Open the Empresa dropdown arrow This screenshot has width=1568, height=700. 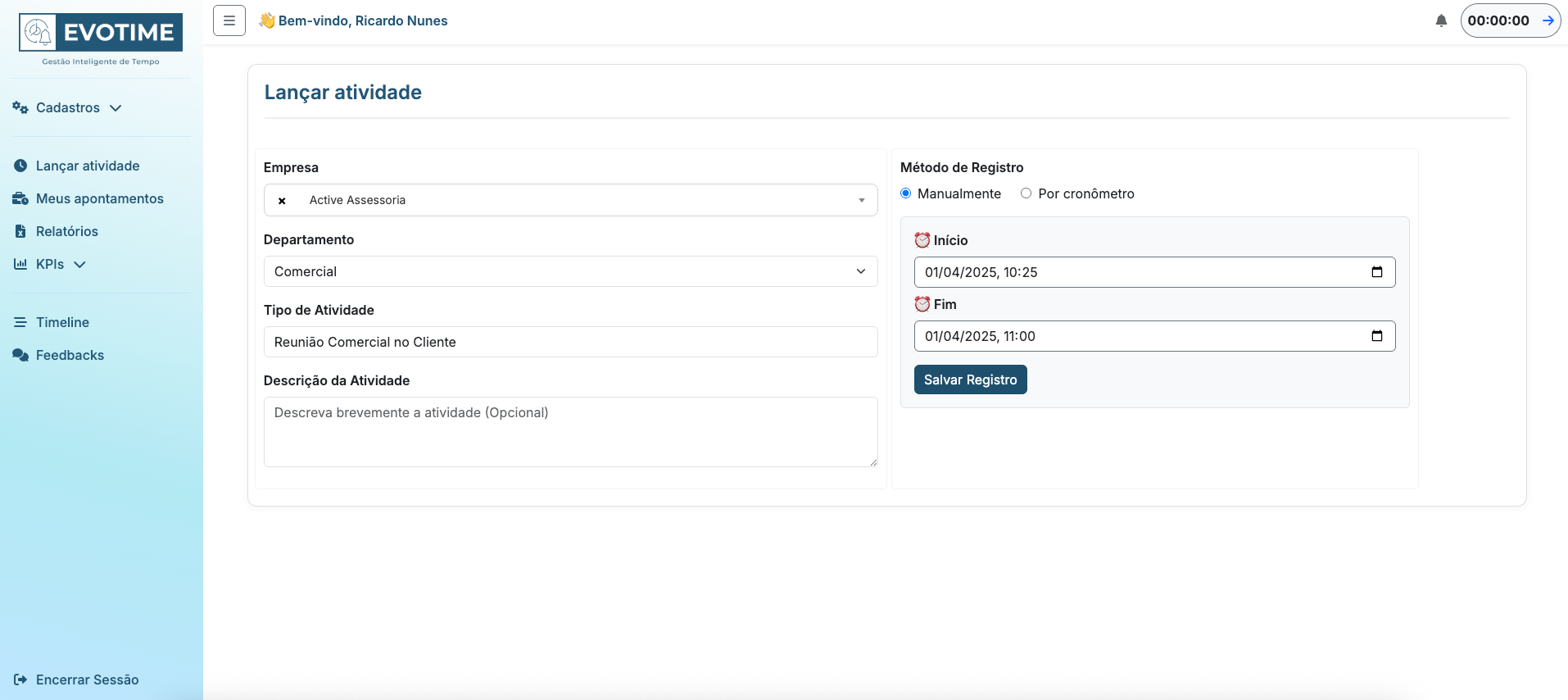point(861,200)
